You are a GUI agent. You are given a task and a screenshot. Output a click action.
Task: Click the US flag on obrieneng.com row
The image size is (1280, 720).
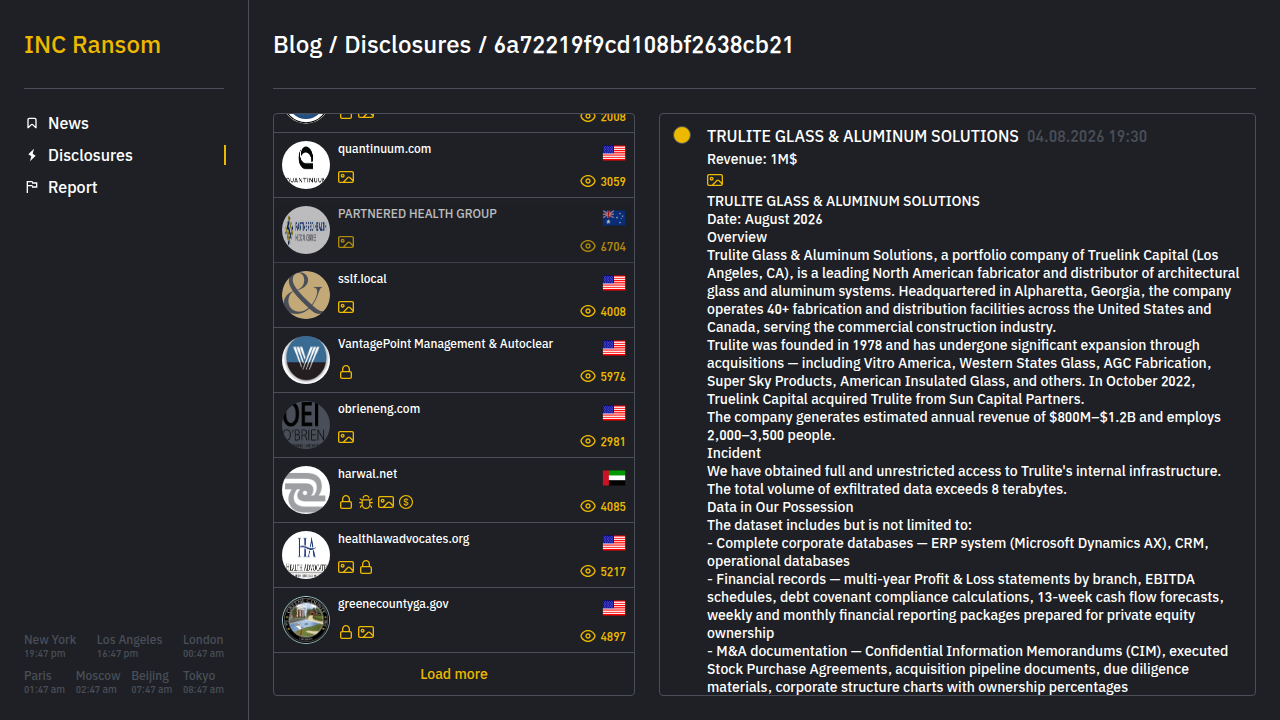(614, 413)
